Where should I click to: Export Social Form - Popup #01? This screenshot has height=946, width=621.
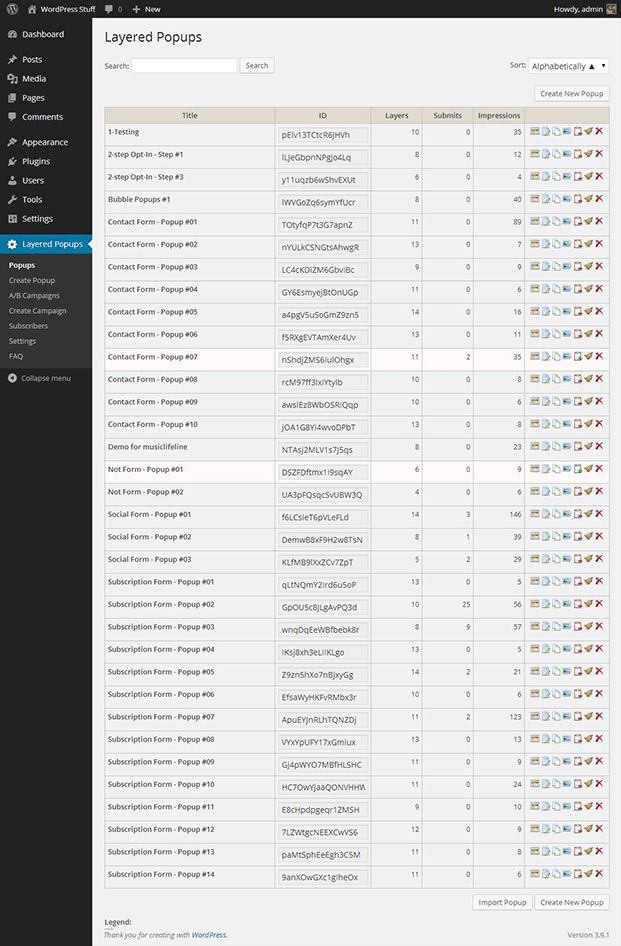(567, 514)
